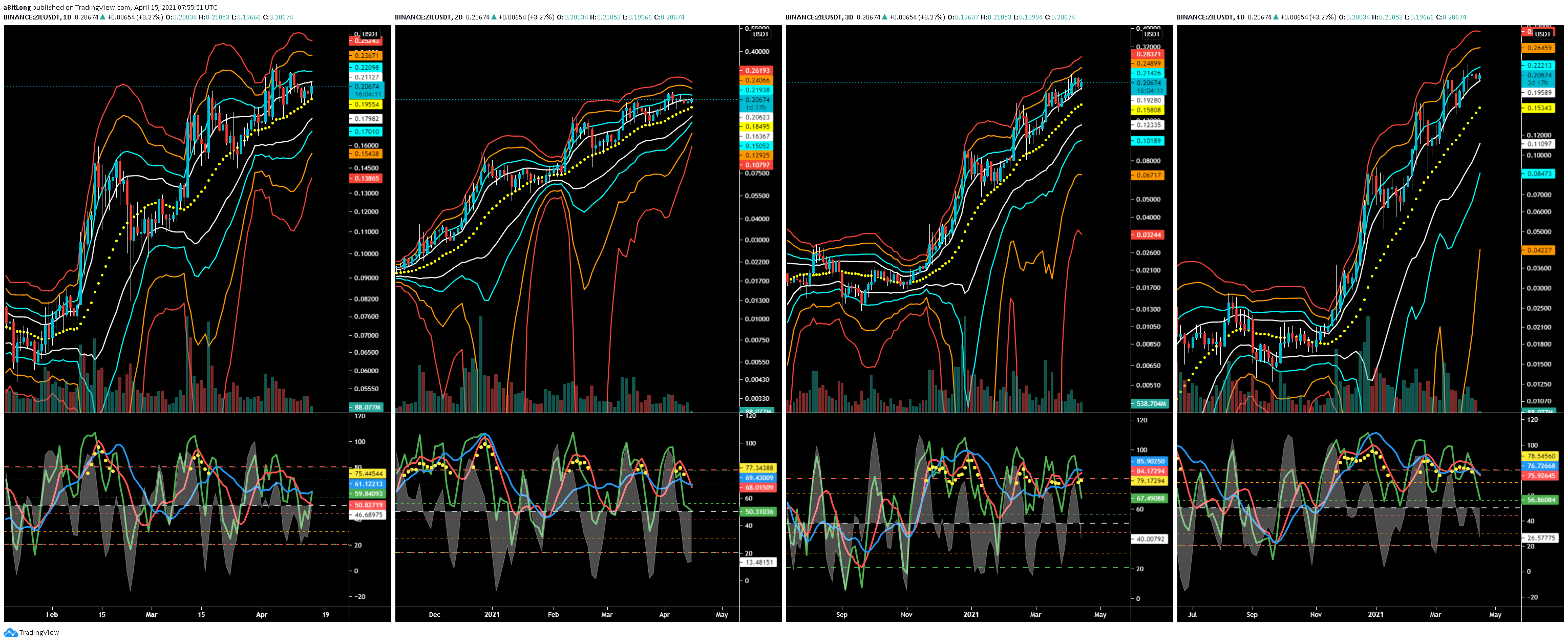
Task: Click the 69.43009 blue oscillator value
Action: coord(759,478)
